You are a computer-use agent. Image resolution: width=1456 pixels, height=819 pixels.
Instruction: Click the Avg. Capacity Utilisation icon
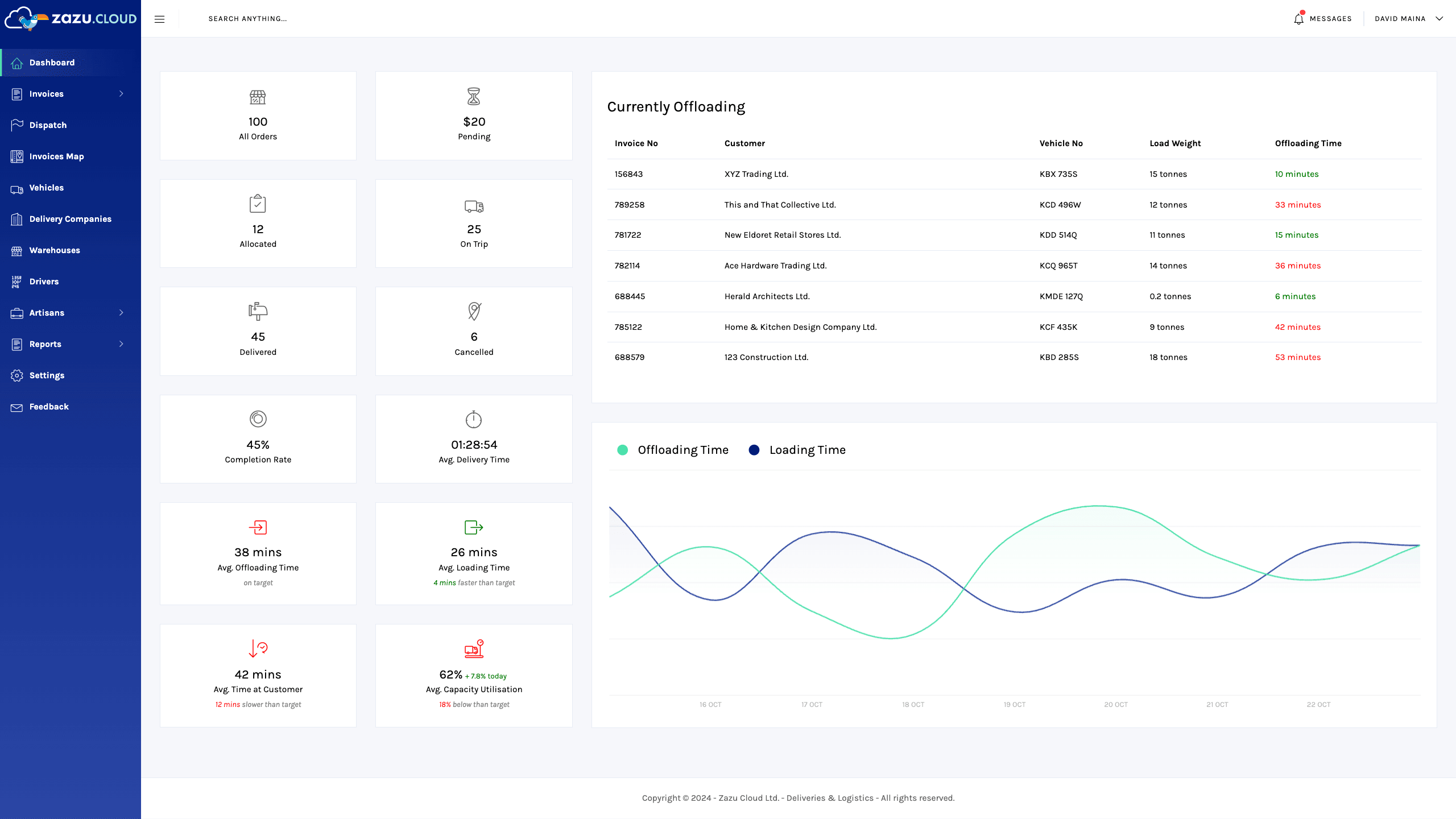click(x=474, y=648)
